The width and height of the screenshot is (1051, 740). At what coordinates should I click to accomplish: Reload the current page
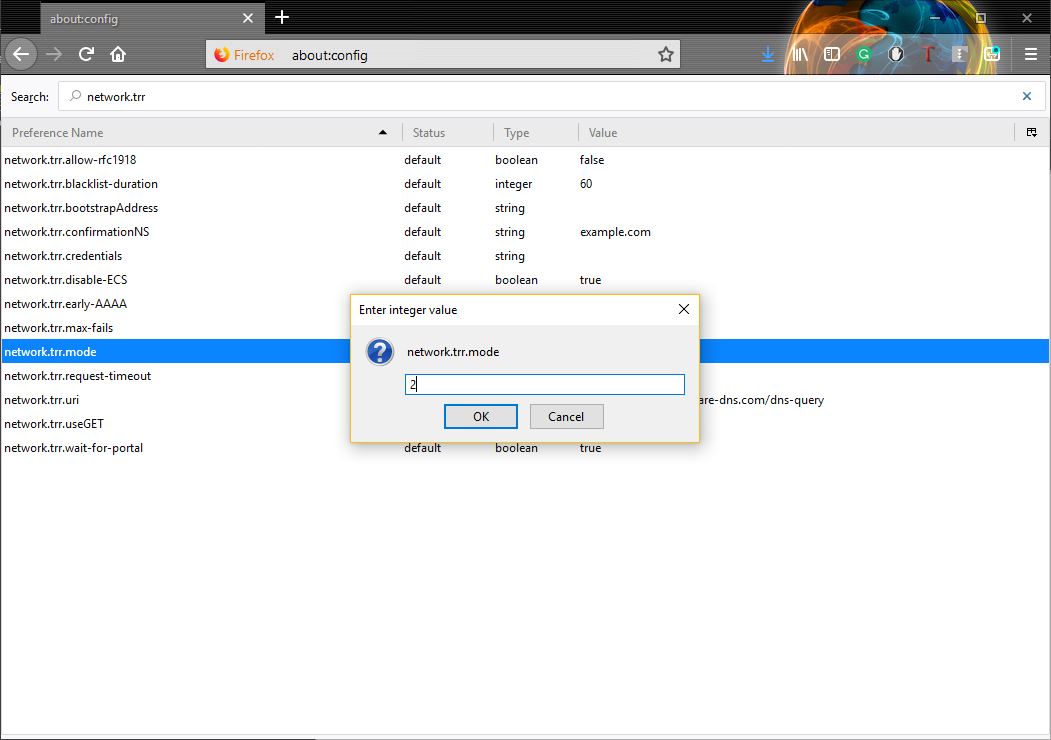coord(87,55)
